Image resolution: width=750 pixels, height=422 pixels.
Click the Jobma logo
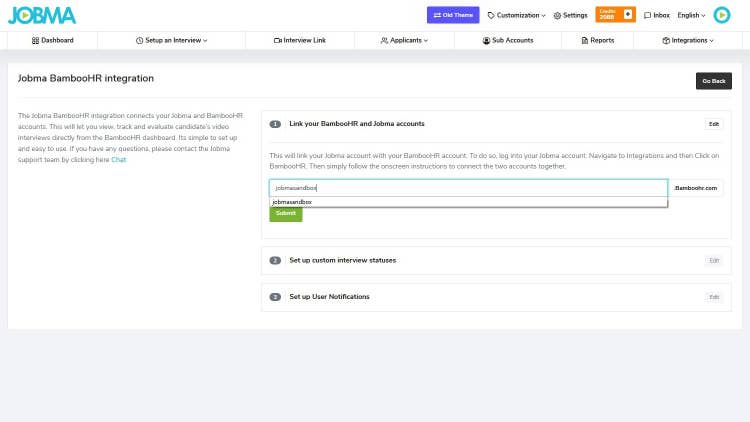[x=42, y=15]
